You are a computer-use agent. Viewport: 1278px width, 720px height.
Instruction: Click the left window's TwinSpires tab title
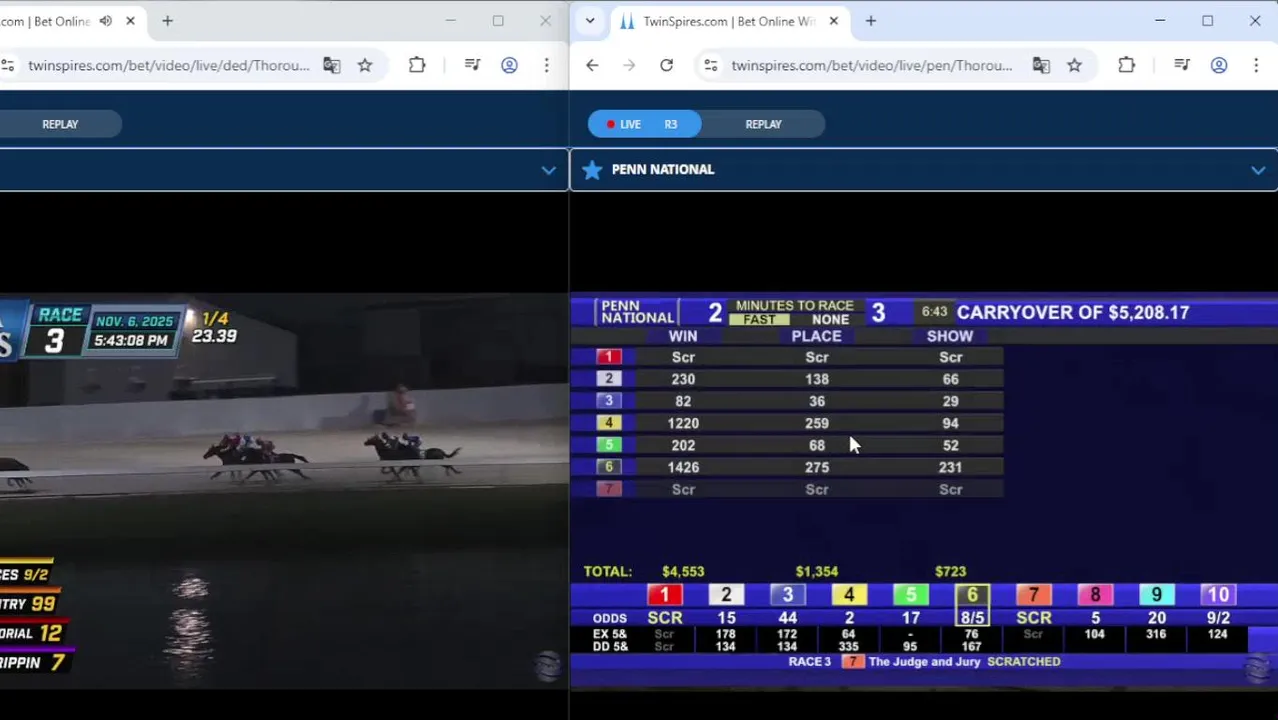click(47, 21)
